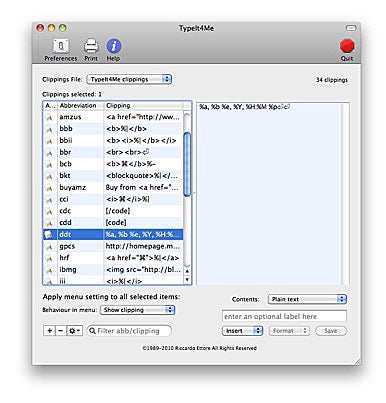
Task: Click the icon beside bbb
Action: pos(49,129)
